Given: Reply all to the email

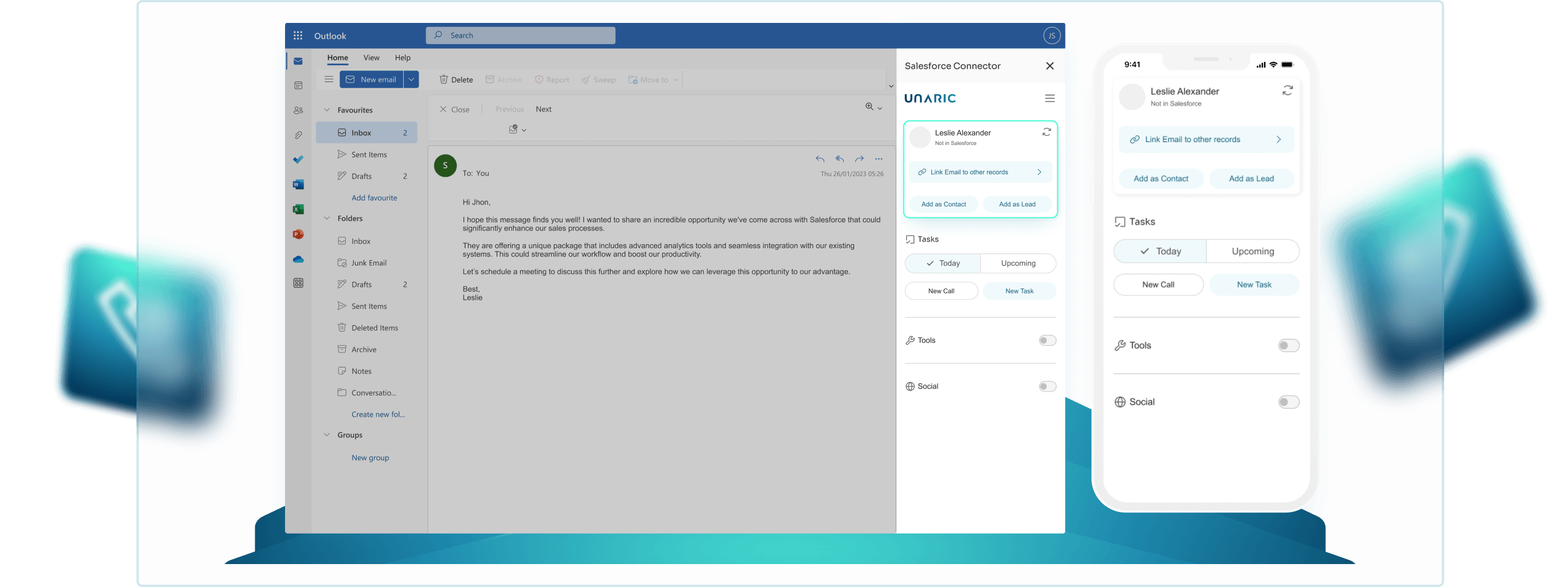Looking at the screenshot, I should 840,159.
